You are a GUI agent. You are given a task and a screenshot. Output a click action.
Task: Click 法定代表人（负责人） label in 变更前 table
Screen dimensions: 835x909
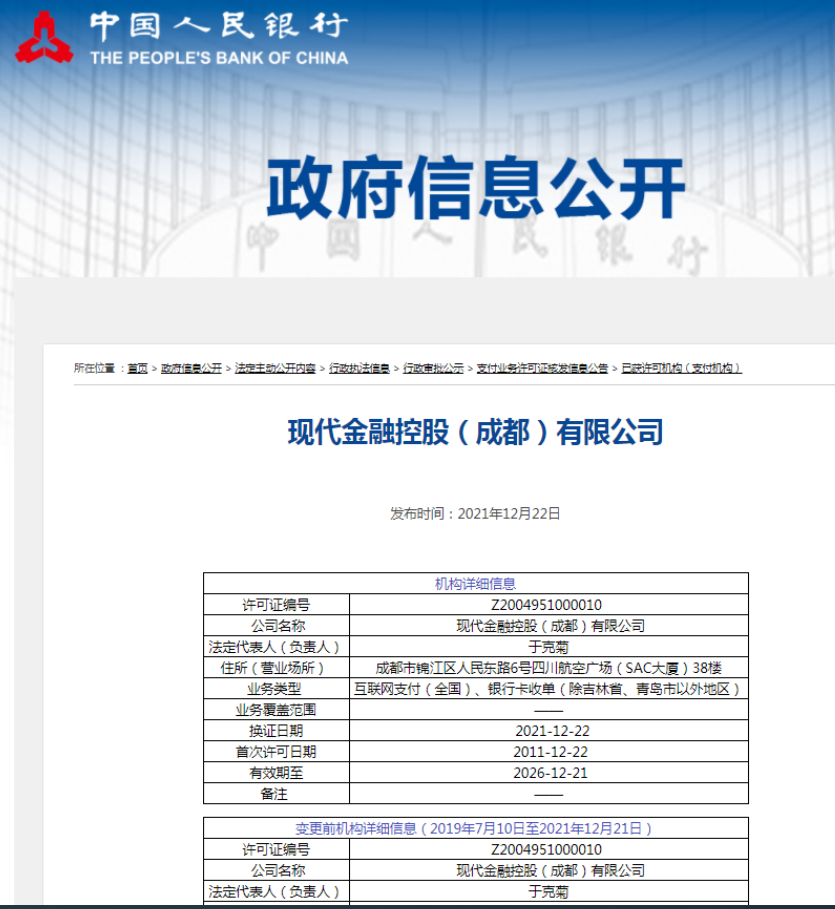click(277, 891)
